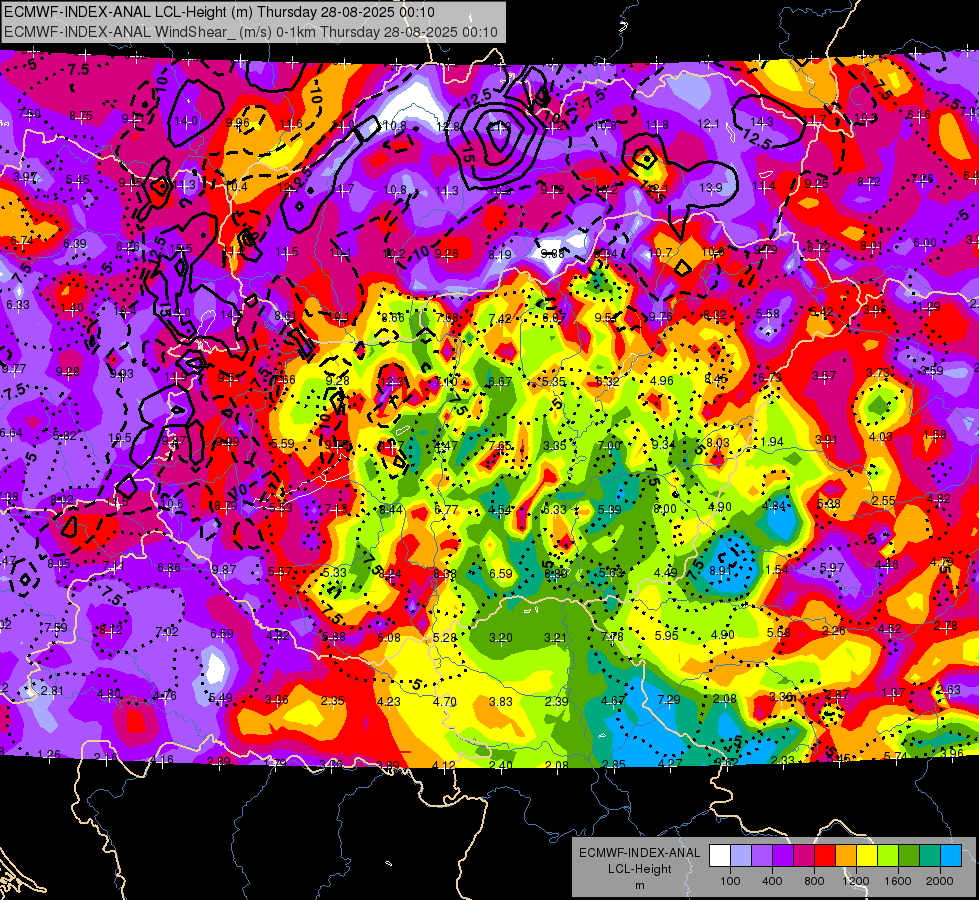Screen dimensions: 979x900
Task: Select the teal legend swatch left of 2000
Action: [x=930, y=856]
